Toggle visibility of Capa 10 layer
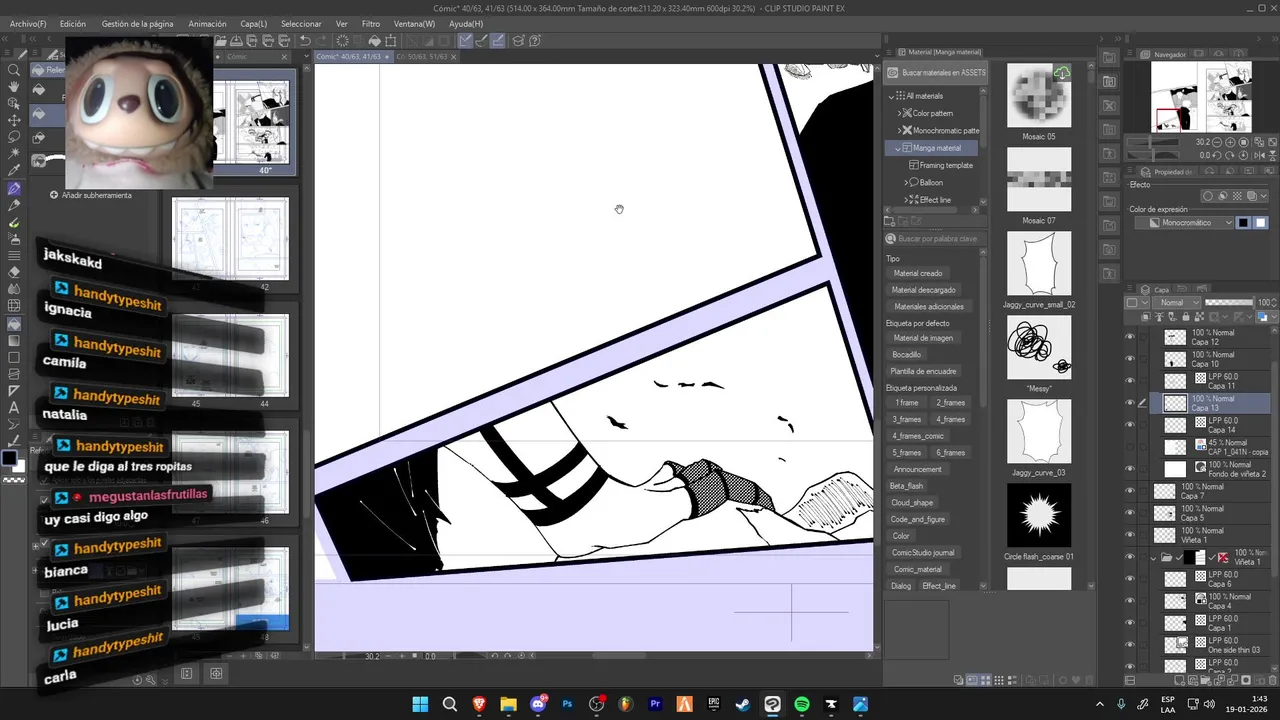The width and height of the screenshot is (1280, 720). (1130, 359)
